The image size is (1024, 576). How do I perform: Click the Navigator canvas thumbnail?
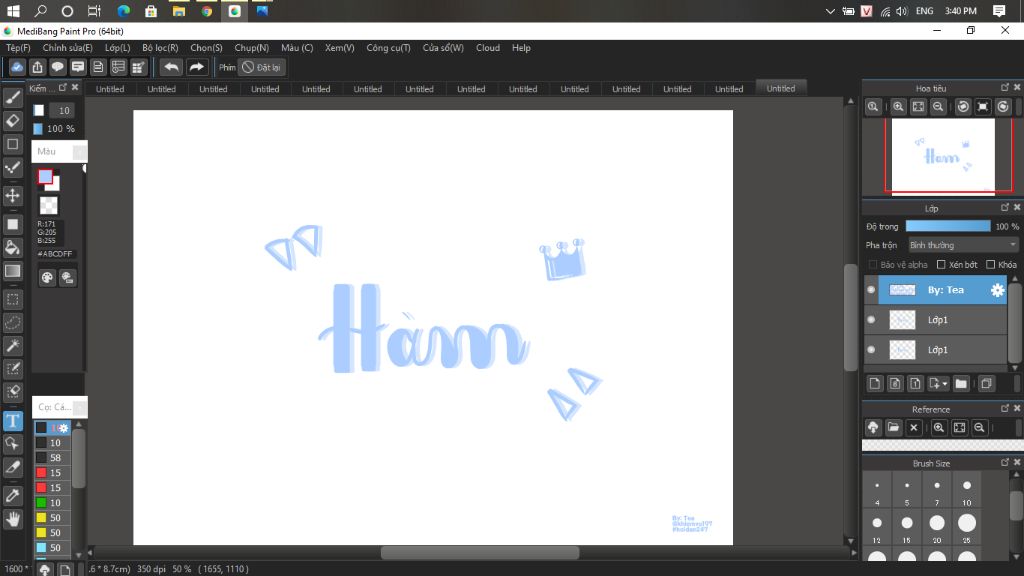(x=942, y=157)
